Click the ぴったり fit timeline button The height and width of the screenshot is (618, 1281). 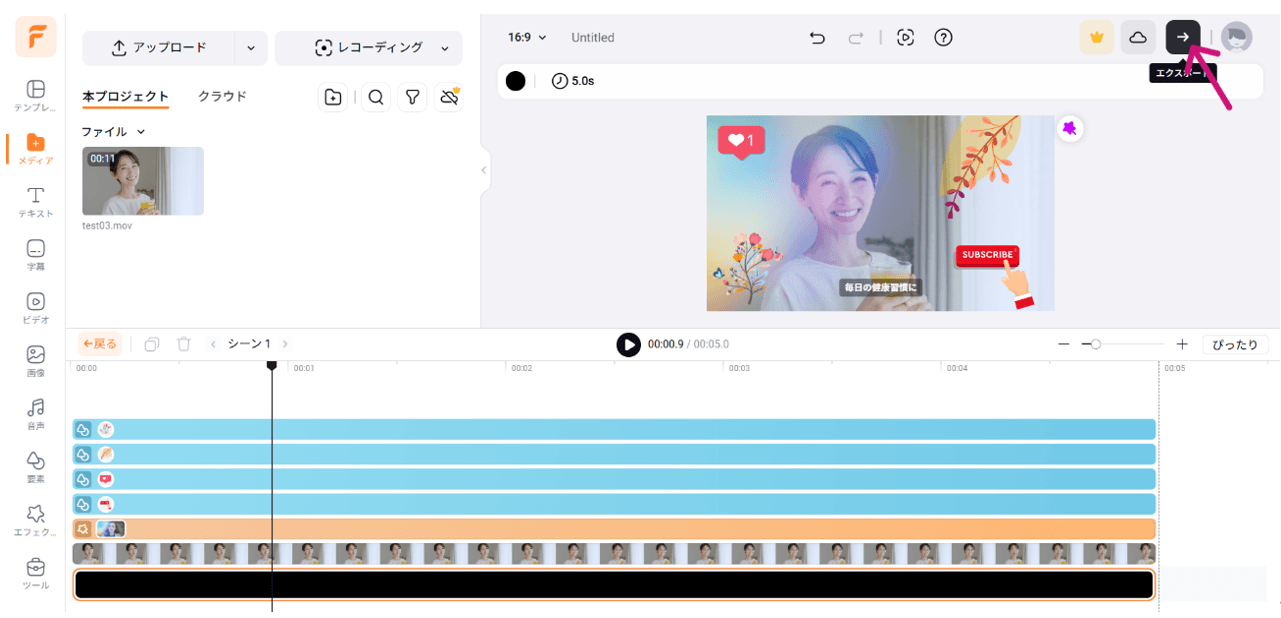coord(1235,344)
